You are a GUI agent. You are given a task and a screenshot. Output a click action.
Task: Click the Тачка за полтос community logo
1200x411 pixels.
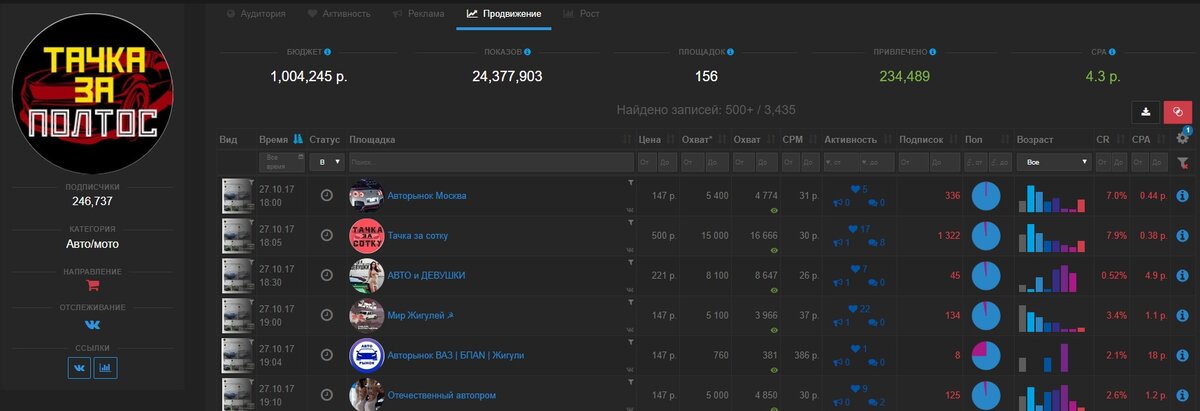(92, 94)
